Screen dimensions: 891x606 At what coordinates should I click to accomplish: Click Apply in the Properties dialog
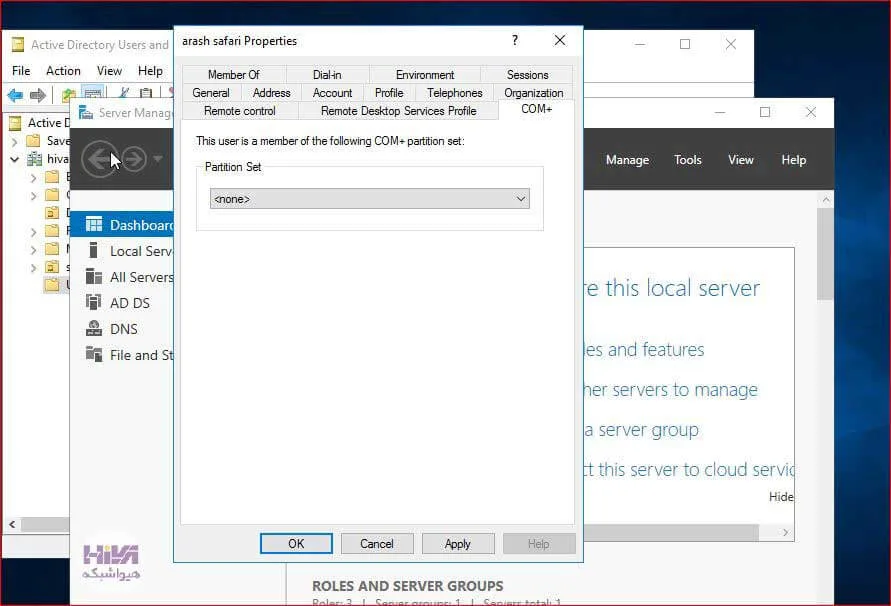coord(457,543)
